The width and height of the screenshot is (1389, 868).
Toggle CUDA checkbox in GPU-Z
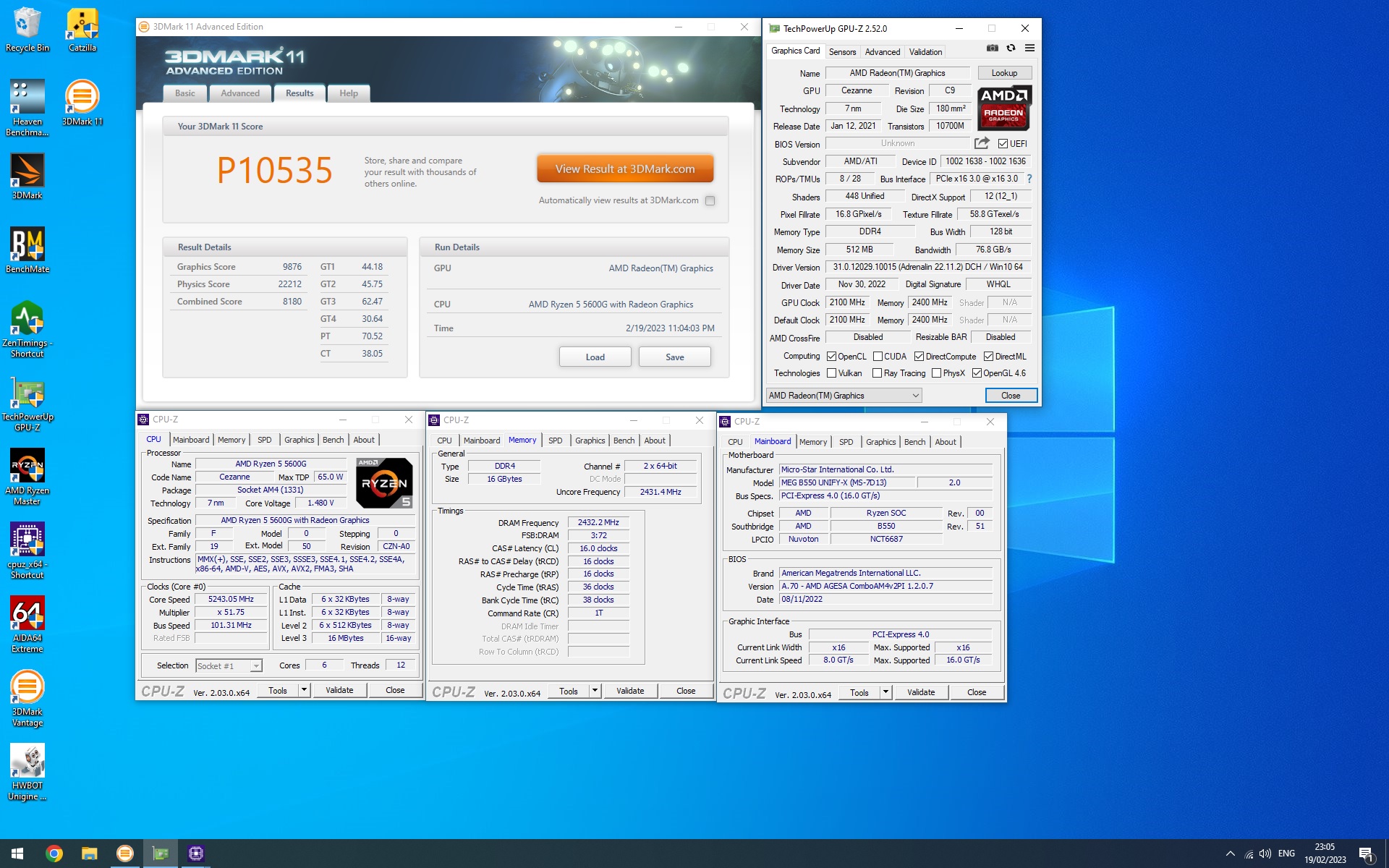(x=878, y=357)
